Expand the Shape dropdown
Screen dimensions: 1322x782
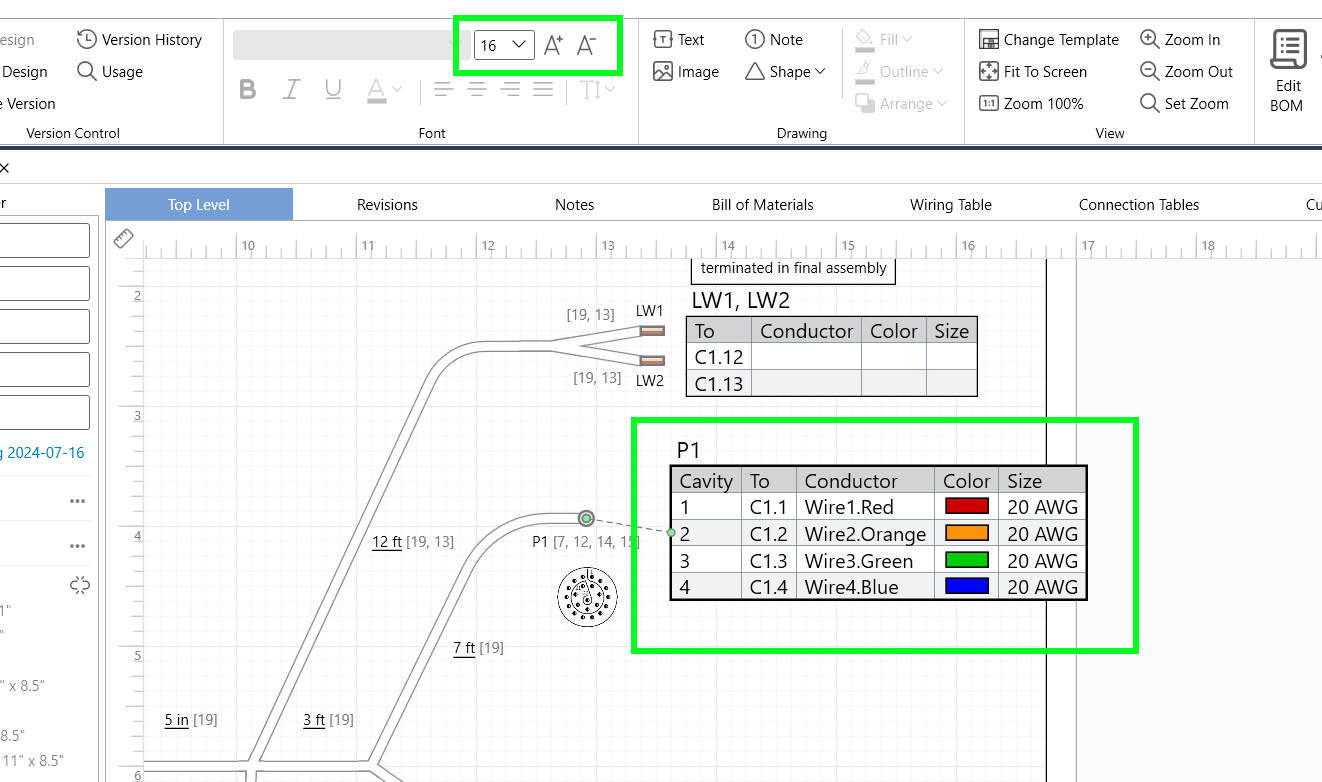tap(821, 72)
